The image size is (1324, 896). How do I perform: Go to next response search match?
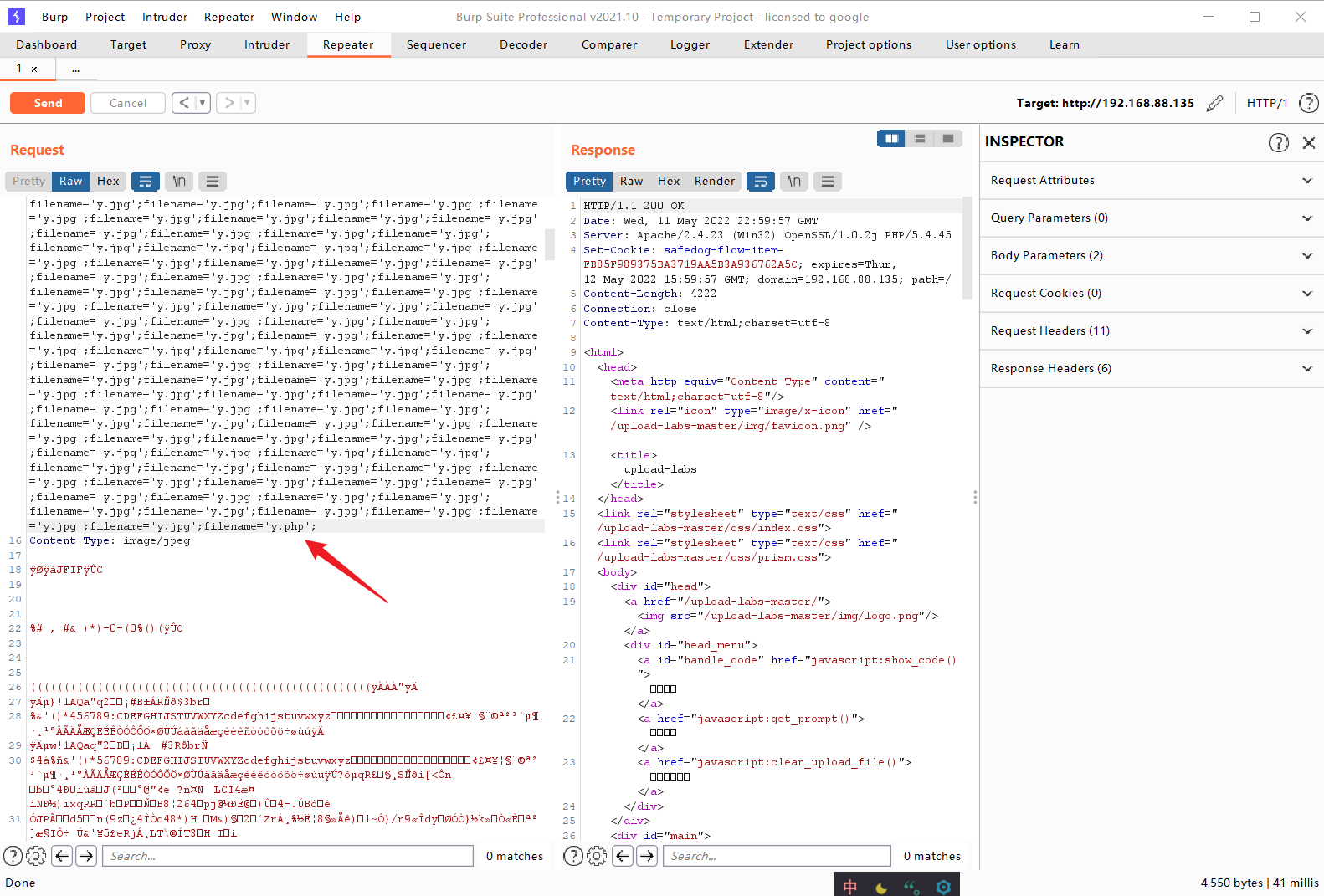point(647,855)
